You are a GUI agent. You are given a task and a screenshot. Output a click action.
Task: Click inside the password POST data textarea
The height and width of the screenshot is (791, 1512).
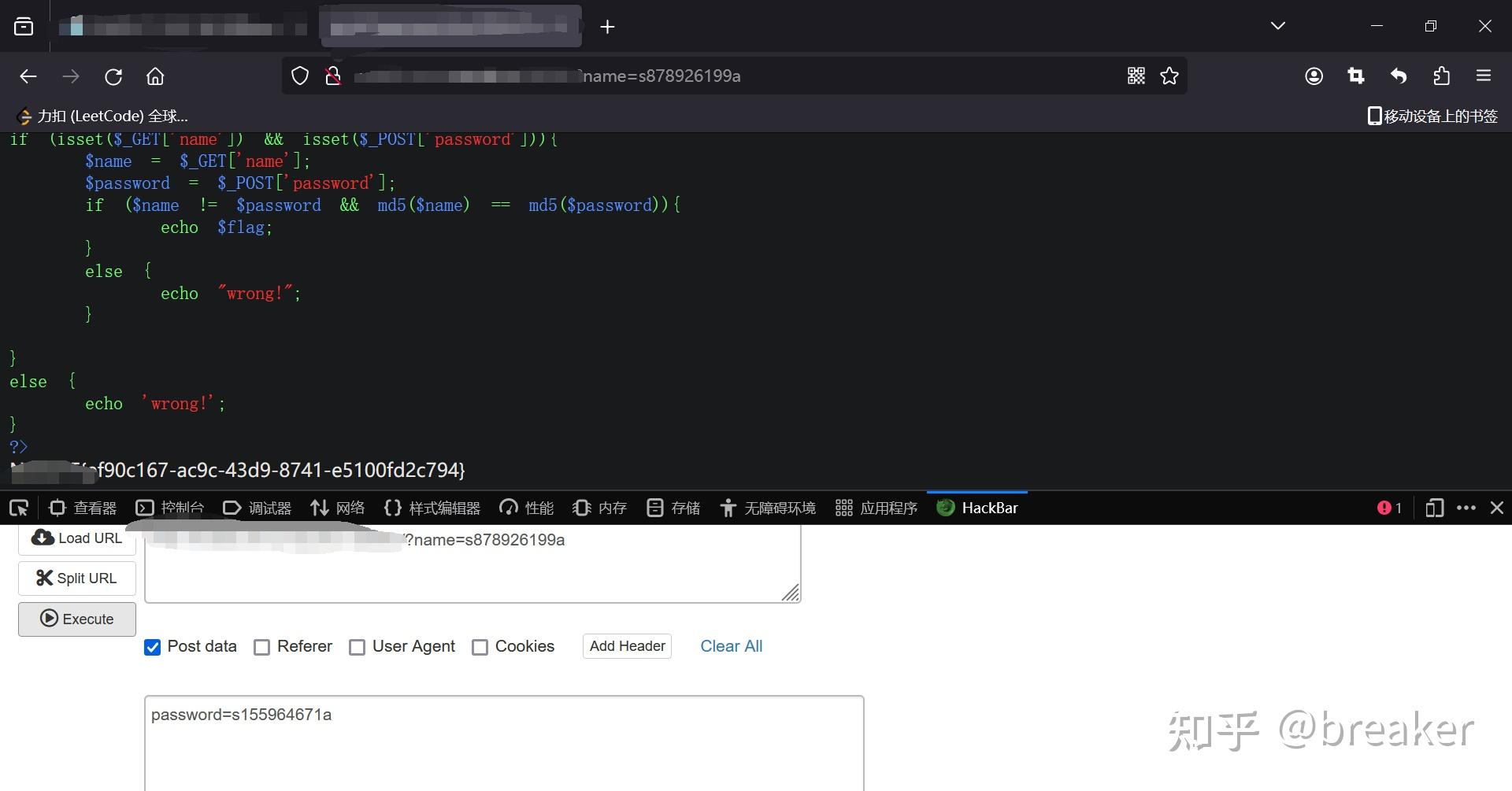tap(504, 740)
